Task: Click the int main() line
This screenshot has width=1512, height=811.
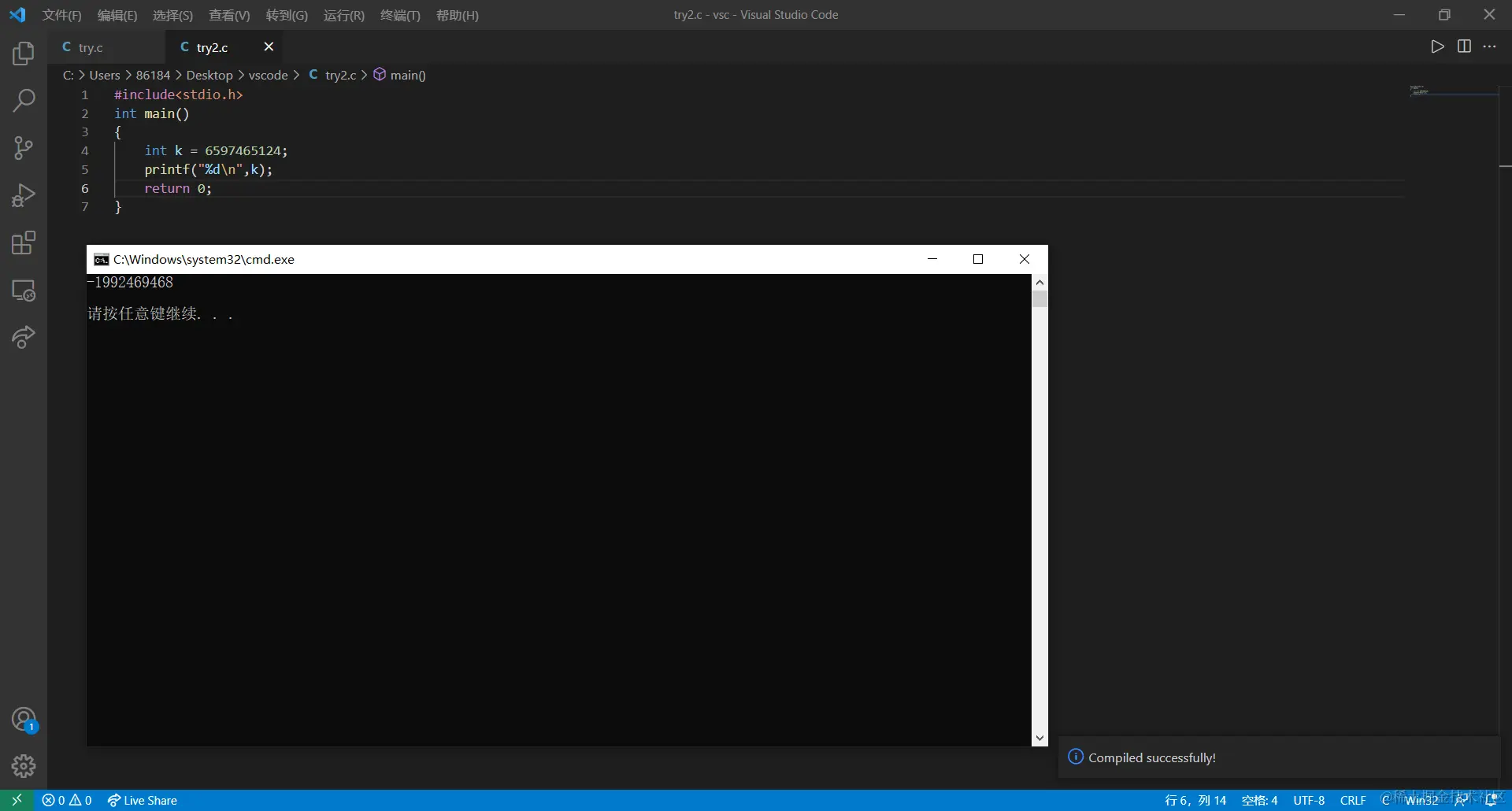Action: coord(151,113)
